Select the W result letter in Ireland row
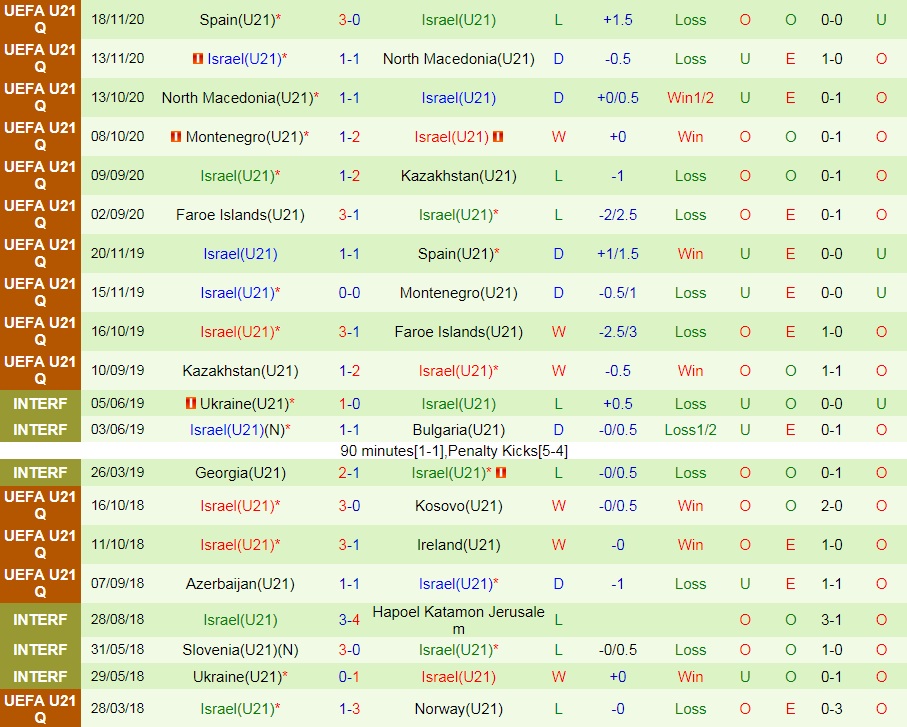907x727 pixels. 558,545
